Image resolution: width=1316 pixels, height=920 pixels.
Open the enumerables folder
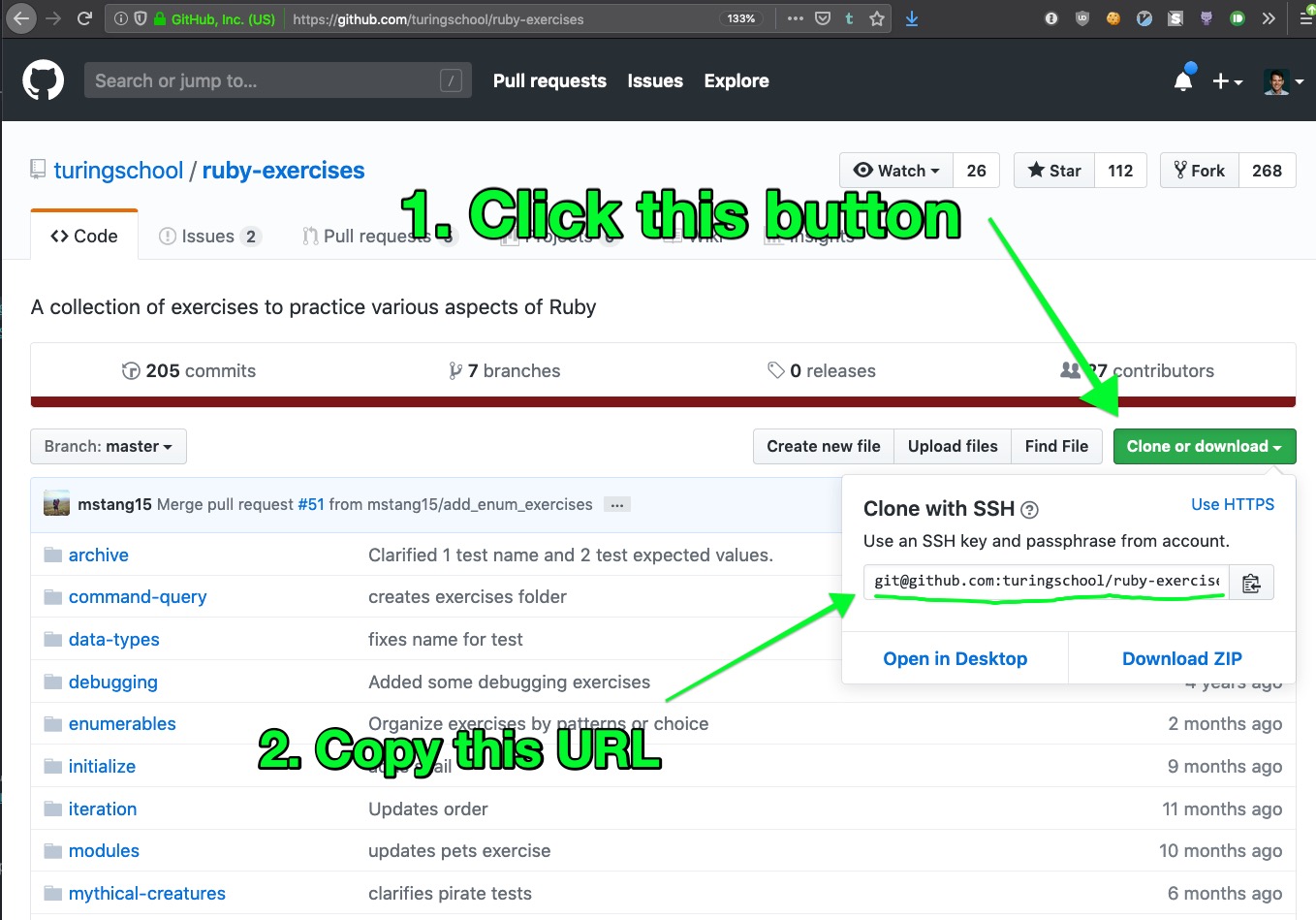click(x=122, y=724)
